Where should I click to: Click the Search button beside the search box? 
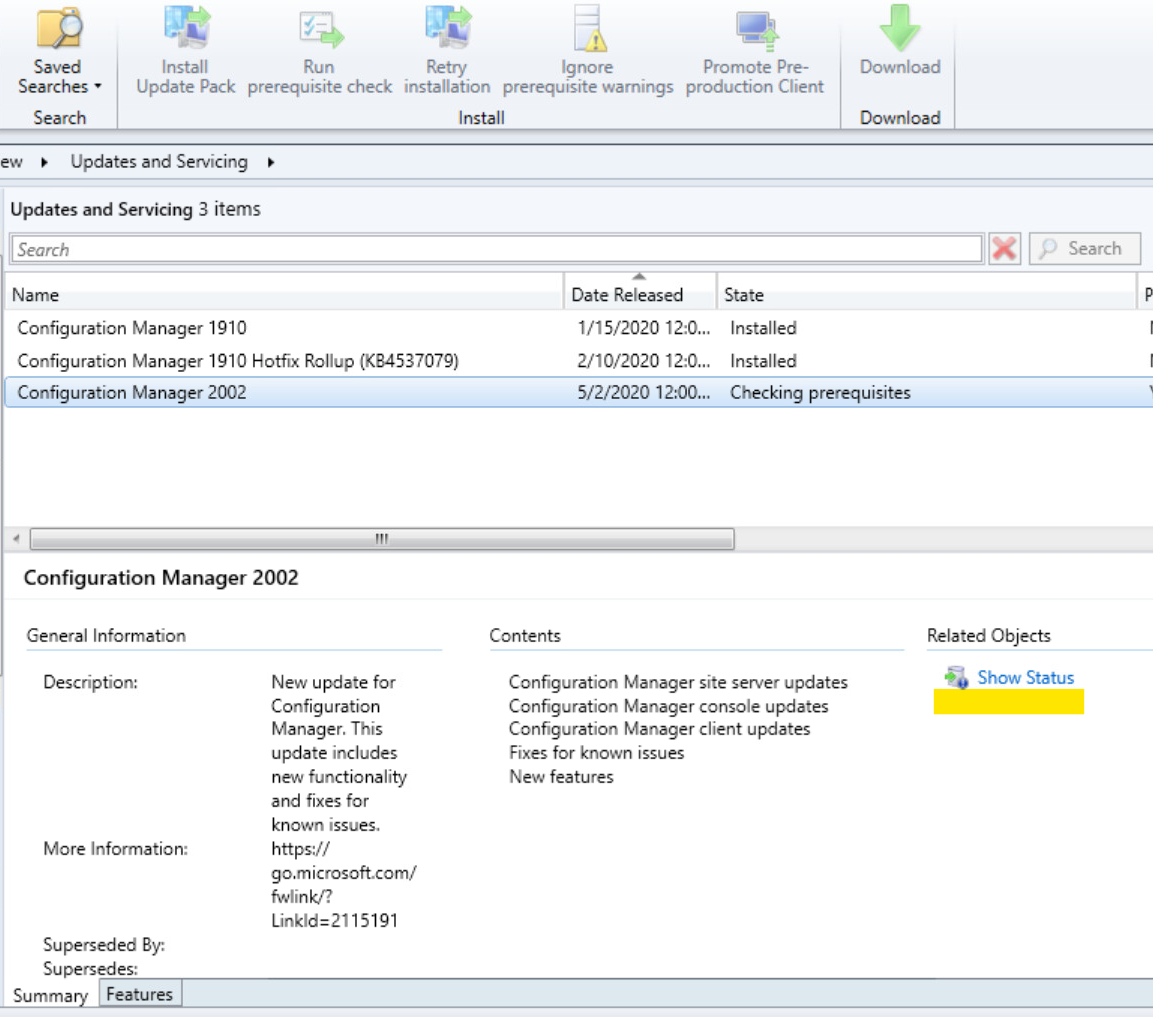pyautogui.click(x=1085, y=249)
